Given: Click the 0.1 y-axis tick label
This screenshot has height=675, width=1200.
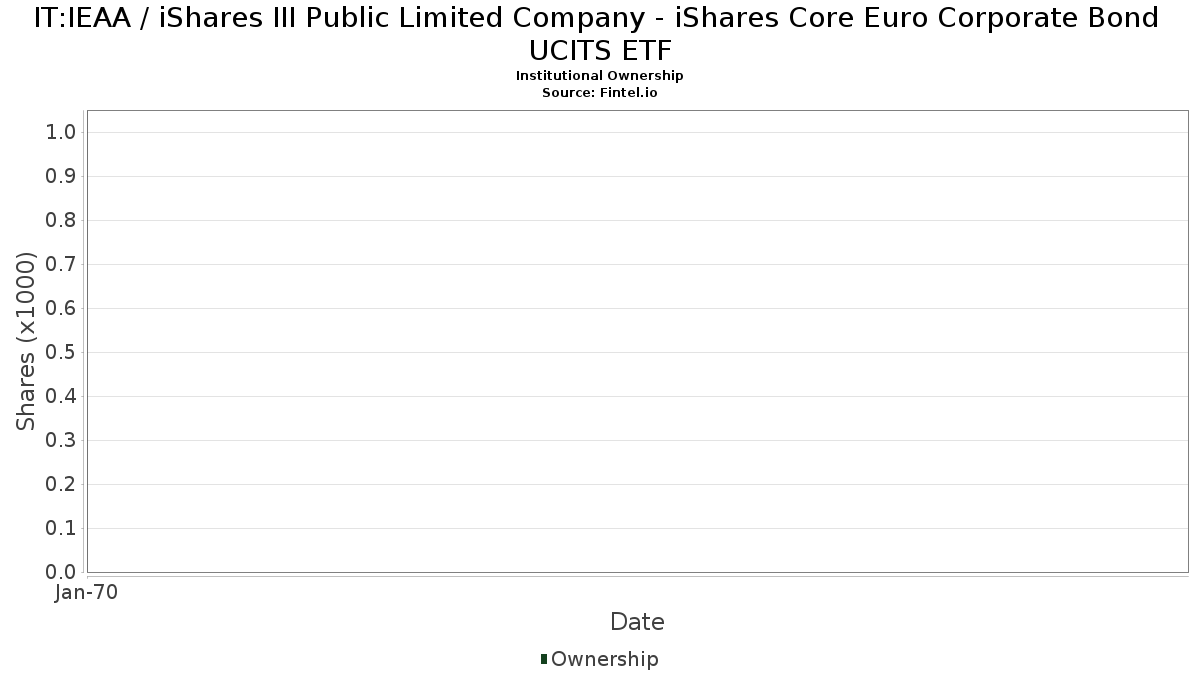Looking at the screenshot, I should tap(61, 529).
